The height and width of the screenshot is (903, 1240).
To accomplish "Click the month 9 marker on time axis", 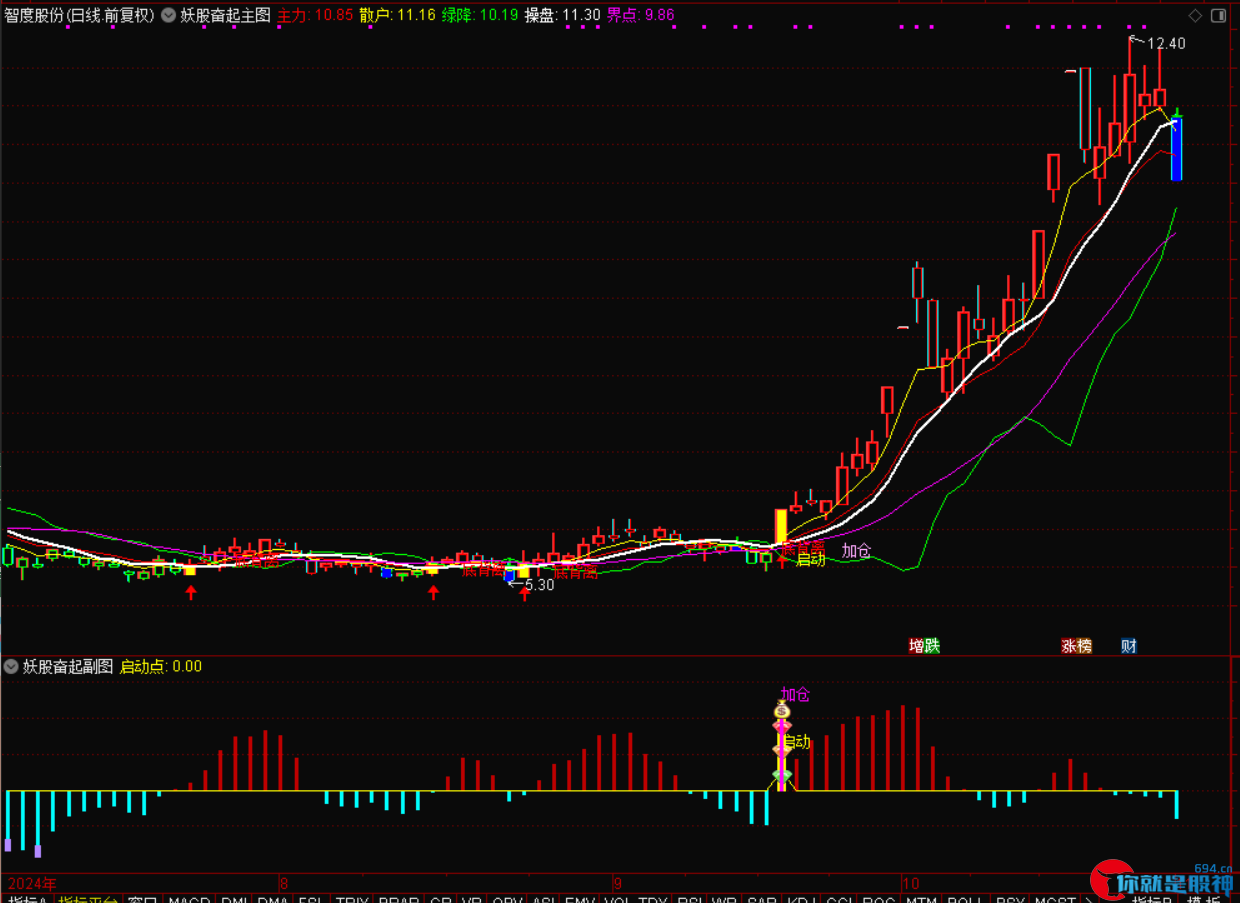I will pyautogui.click(x=617, y=884).
